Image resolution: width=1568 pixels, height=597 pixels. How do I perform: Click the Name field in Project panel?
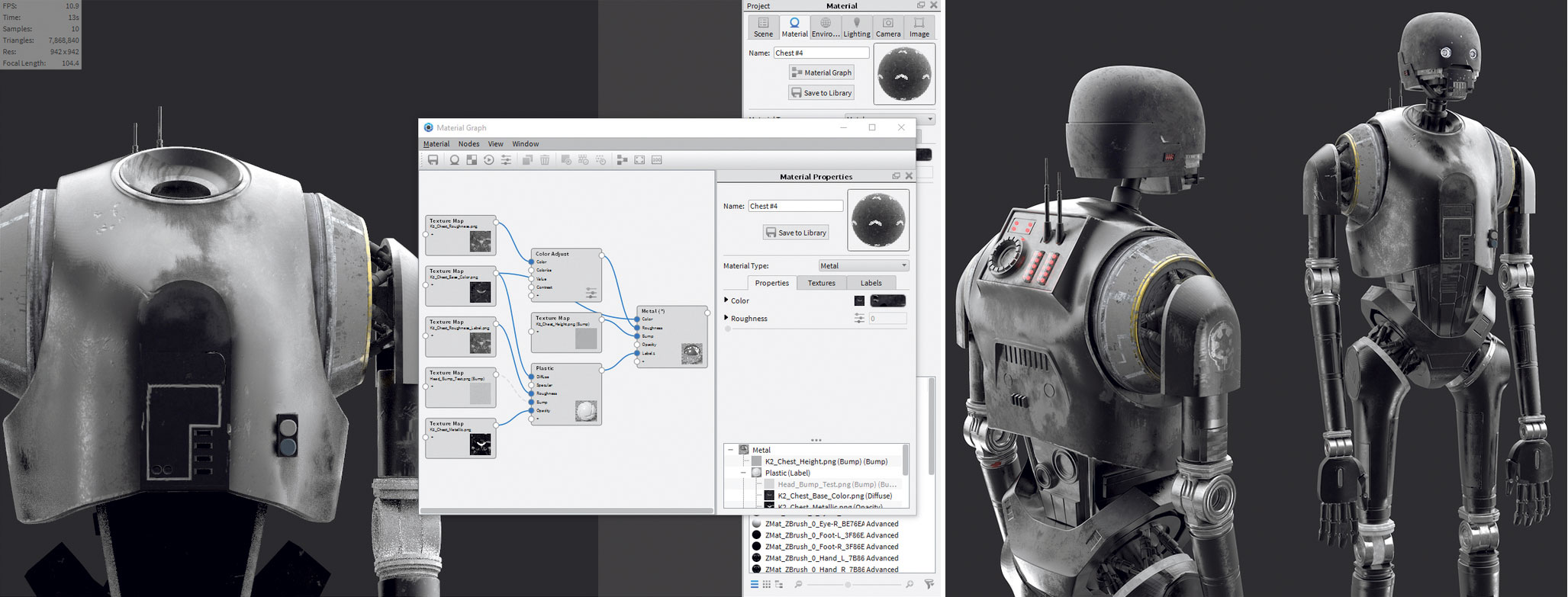[821, 53]
